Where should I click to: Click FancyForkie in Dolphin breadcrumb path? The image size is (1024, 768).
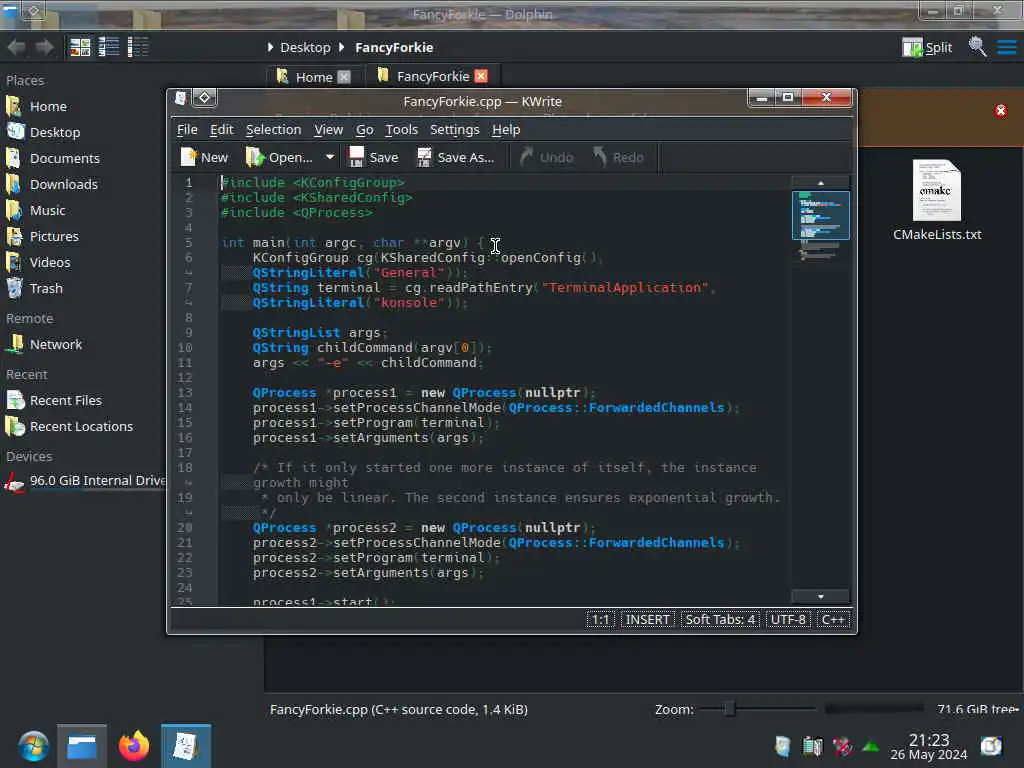coord(394,47)
